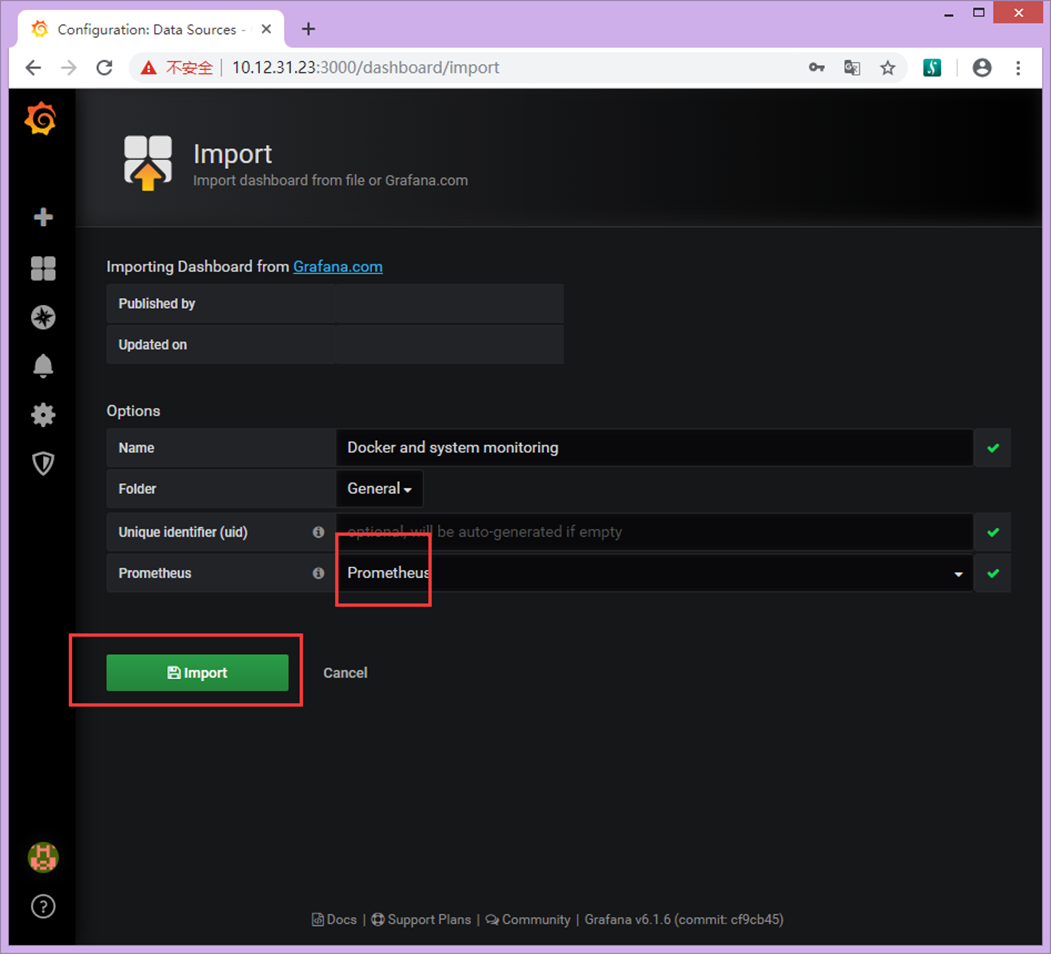
Task: Open the Configuration gear icon
Action: 44,415
